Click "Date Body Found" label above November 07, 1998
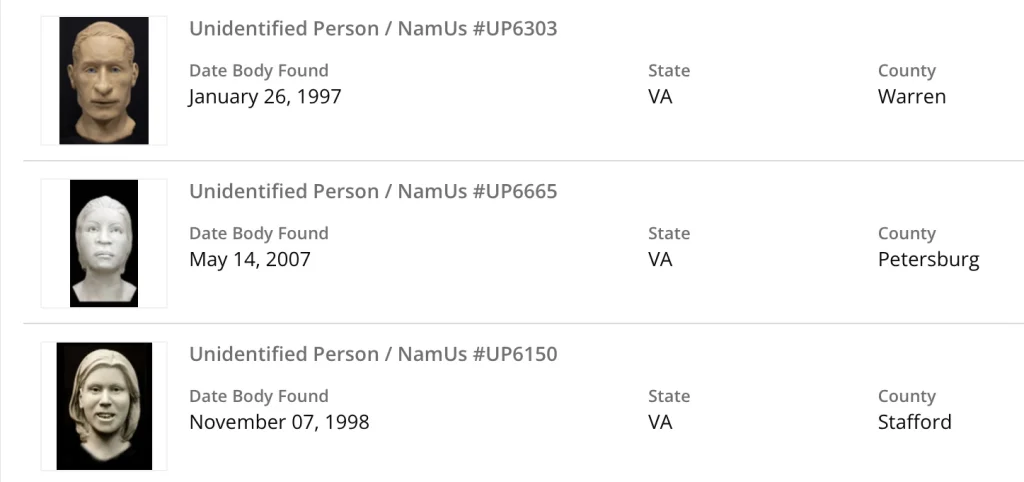The image size is (1024, 482). point(258,396)
